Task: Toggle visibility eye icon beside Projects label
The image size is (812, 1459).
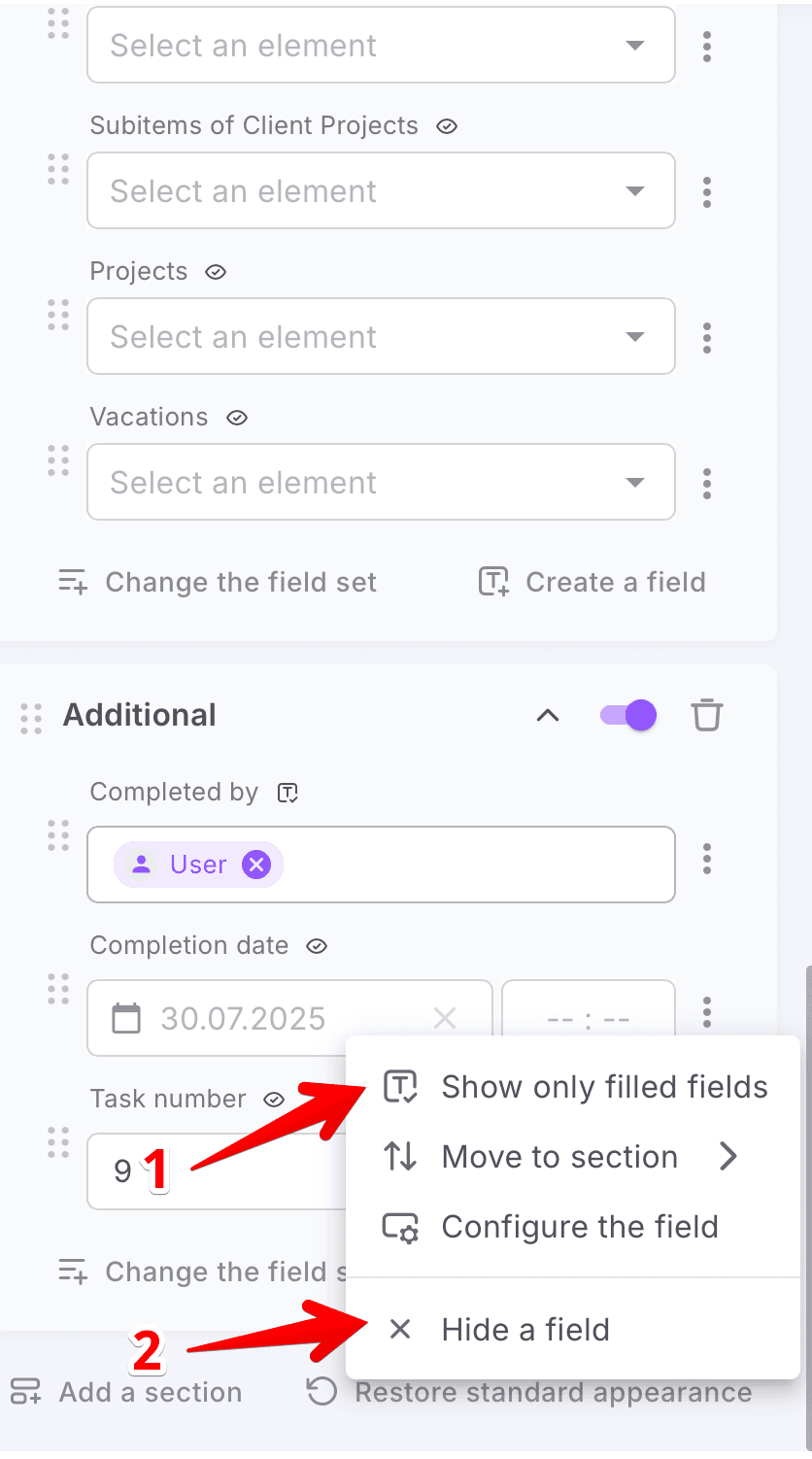Action: click(x=216, y=272)
